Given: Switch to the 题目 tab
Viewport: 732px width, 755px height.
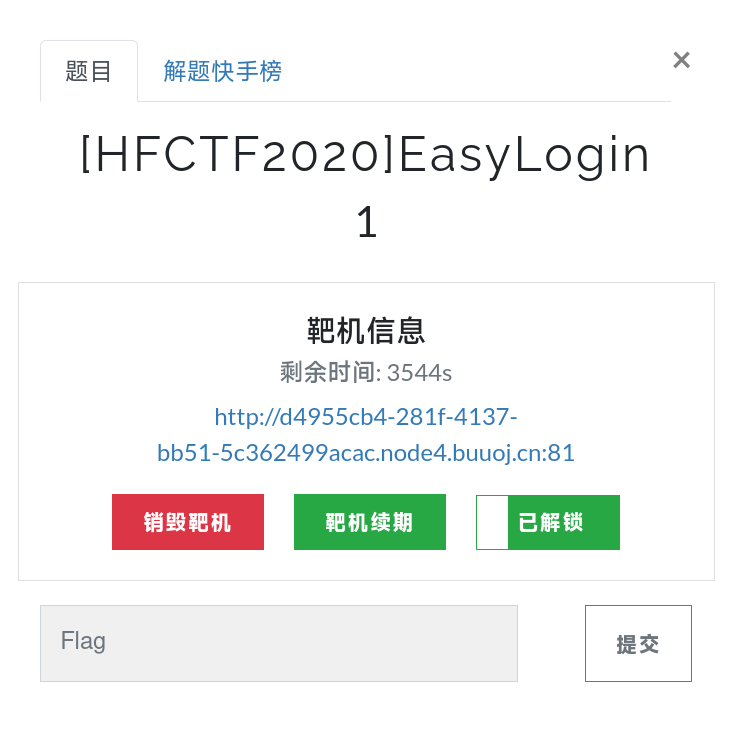Looking at the screenshot, I should click(x=89, y=71).
